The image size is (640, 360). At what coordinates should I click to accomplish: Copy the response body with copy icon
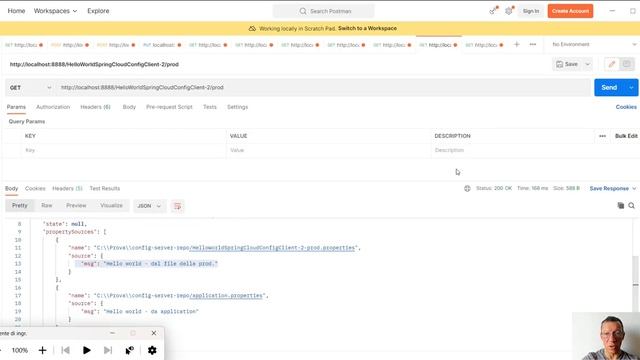click(x=620, y=205)
